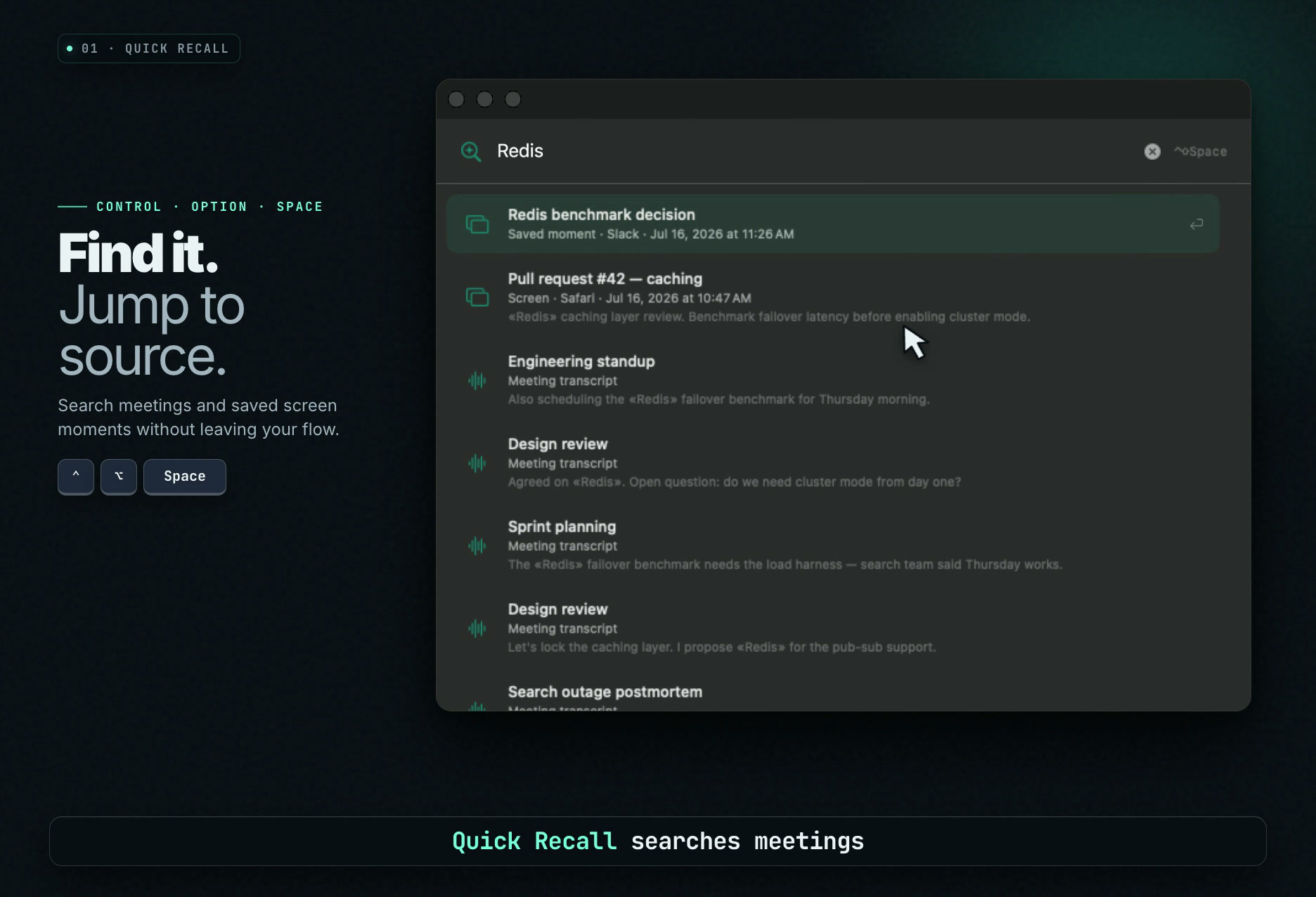Open Pull request #42 — caching result
The height and width of the screenshot is (897, 1316).
click(x=833, y=297)
